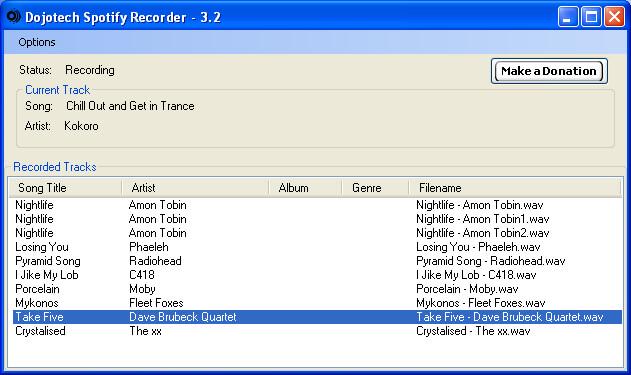Click artist The xx in the list

(x=145, y=331)
